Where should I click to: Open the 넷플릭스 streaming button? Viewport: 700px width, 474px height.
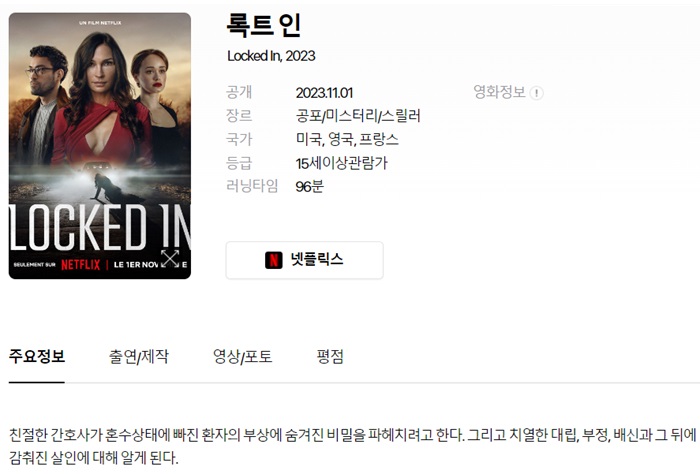(x=304, y=260)
